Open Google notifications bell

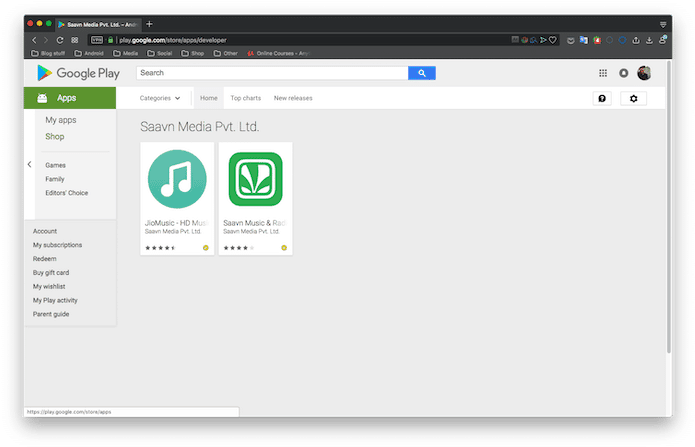(624, 73)
